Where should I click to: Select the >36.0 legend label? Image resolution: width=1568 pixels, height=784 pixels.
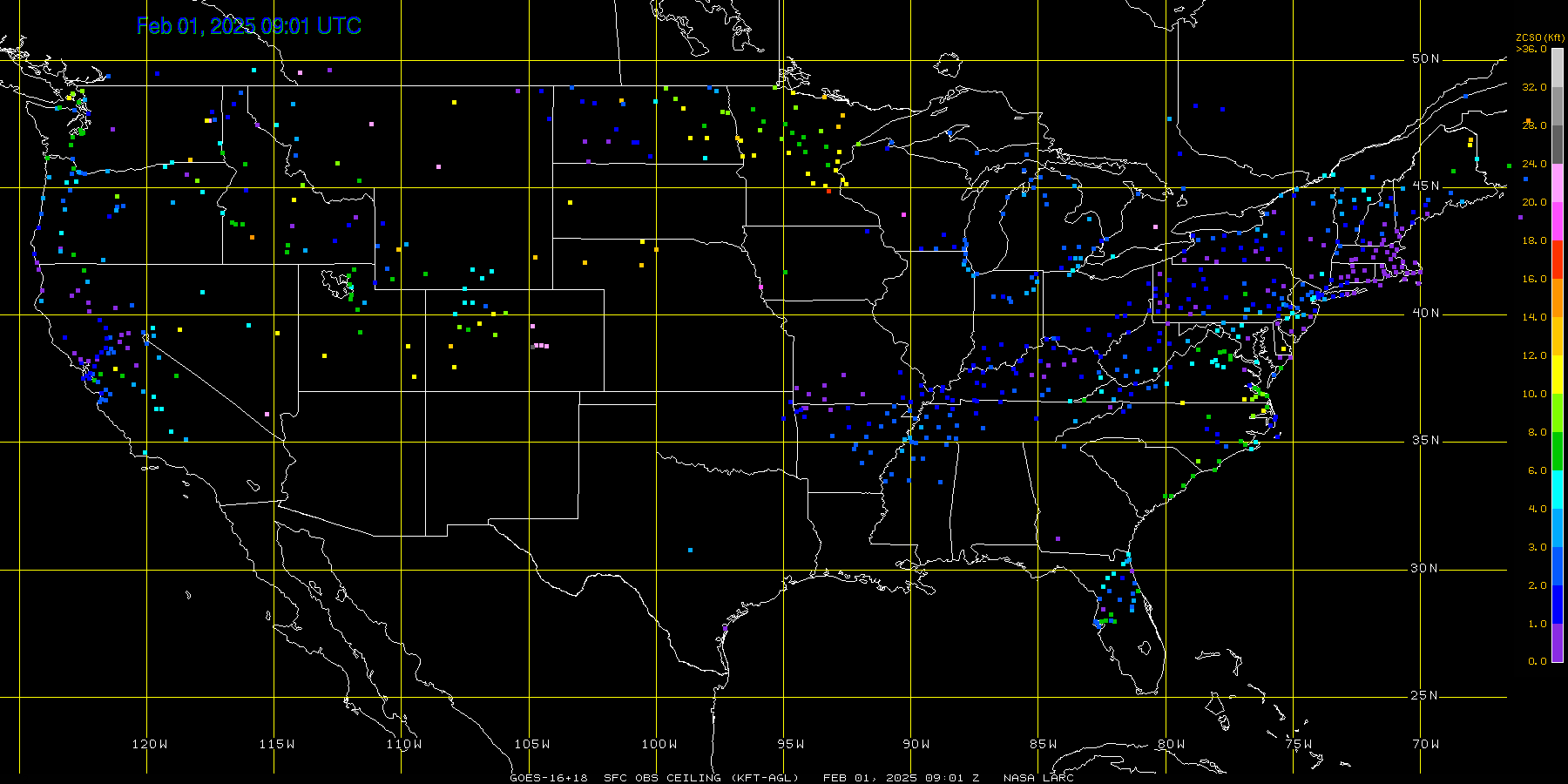1531,49
